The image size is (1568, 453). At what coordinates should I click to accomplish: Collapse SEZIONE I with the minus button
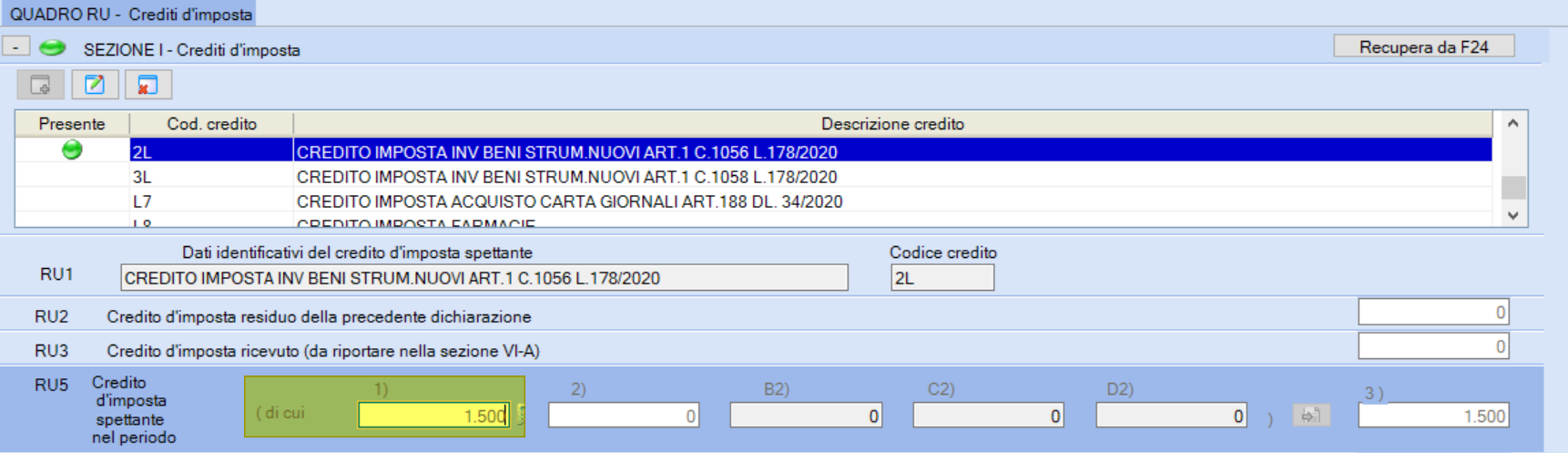click(16, 46)
